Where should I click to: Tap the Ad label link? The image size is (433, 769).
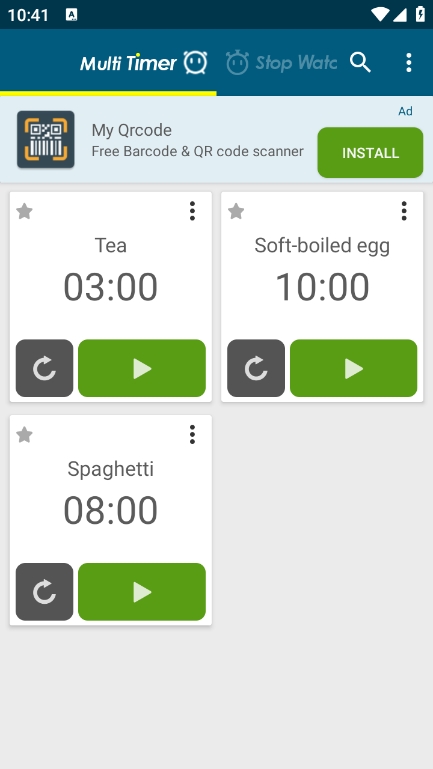click(405, 111)
